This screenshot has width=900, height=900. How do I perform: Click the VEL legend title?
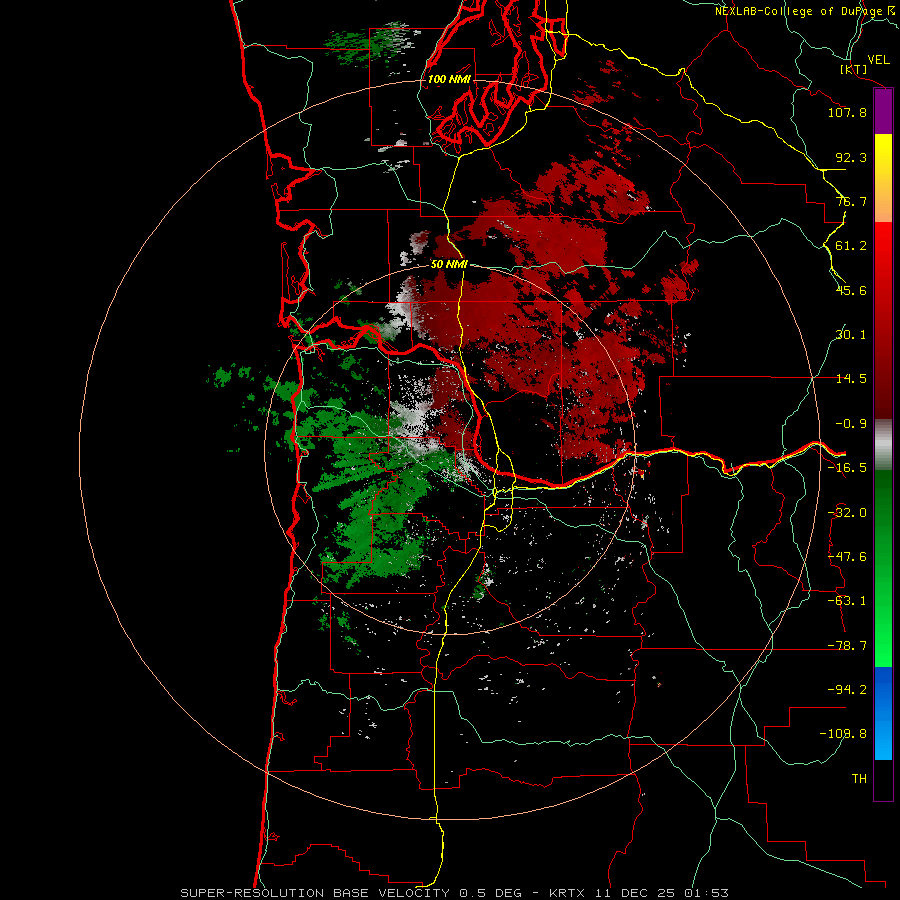pyautogui.click(x=878, y=59)
